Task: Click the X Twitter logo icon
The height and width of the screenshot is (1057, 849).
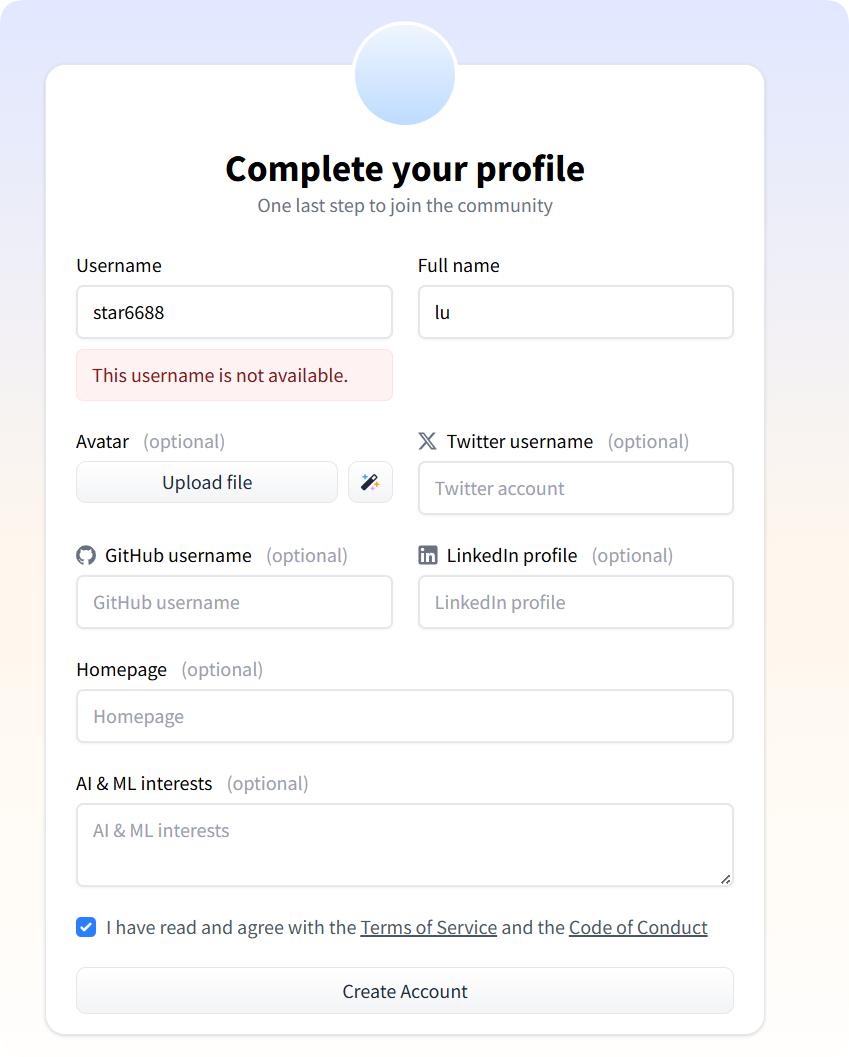Action: coord(427,441)
